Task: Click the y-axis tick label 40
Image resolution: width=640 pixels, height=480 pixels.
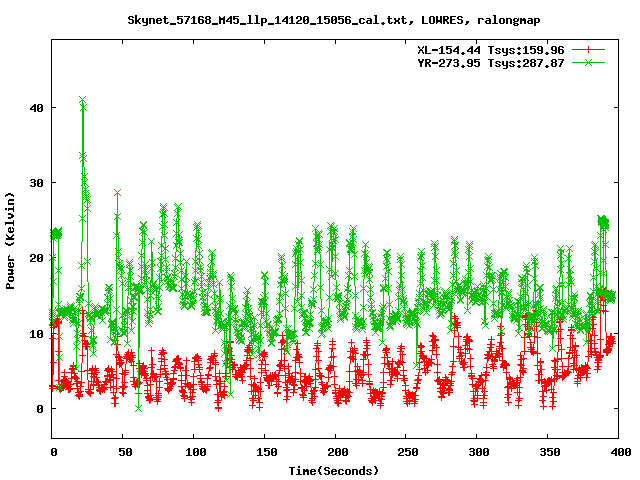Action: [x=36, y=108]
